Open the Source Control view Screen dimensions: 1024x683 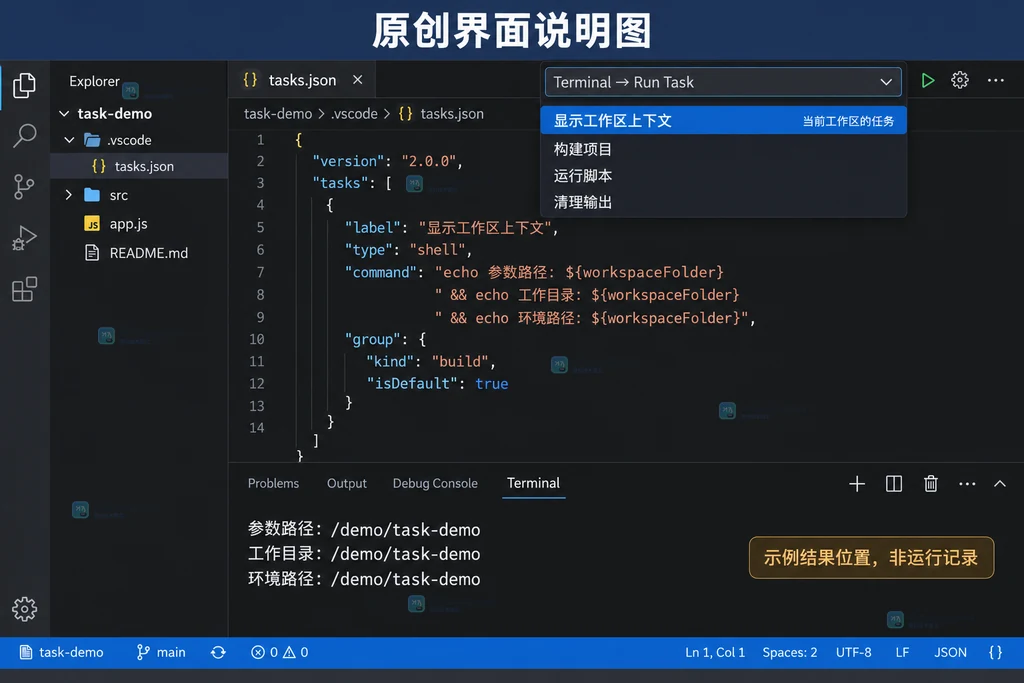coord(24,187)
